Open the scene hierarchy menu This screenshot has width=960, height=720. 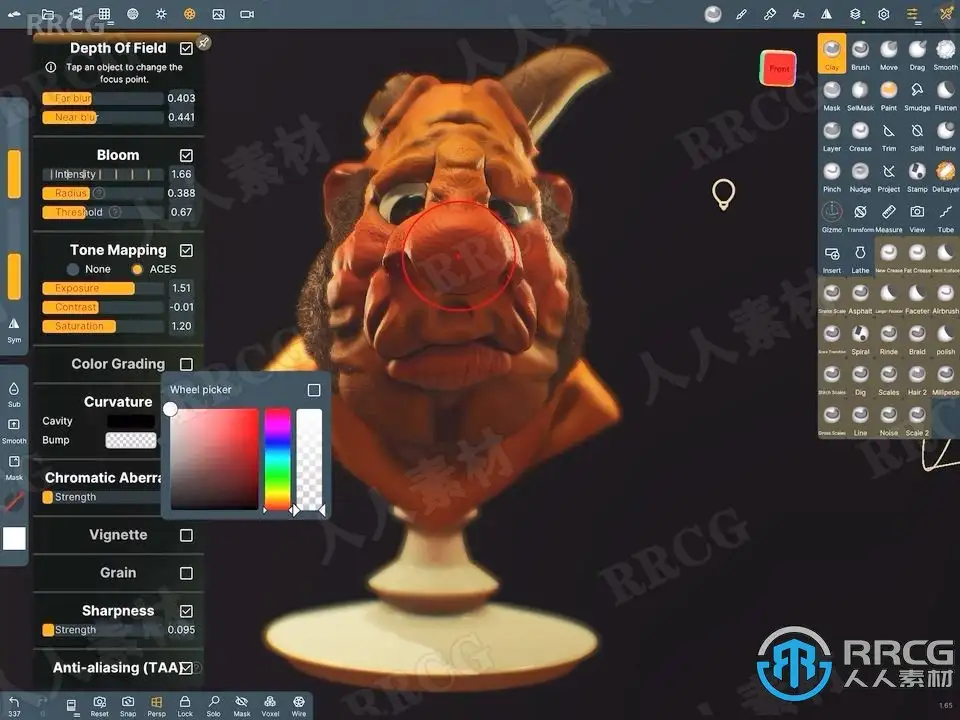[x=76, y=14]
